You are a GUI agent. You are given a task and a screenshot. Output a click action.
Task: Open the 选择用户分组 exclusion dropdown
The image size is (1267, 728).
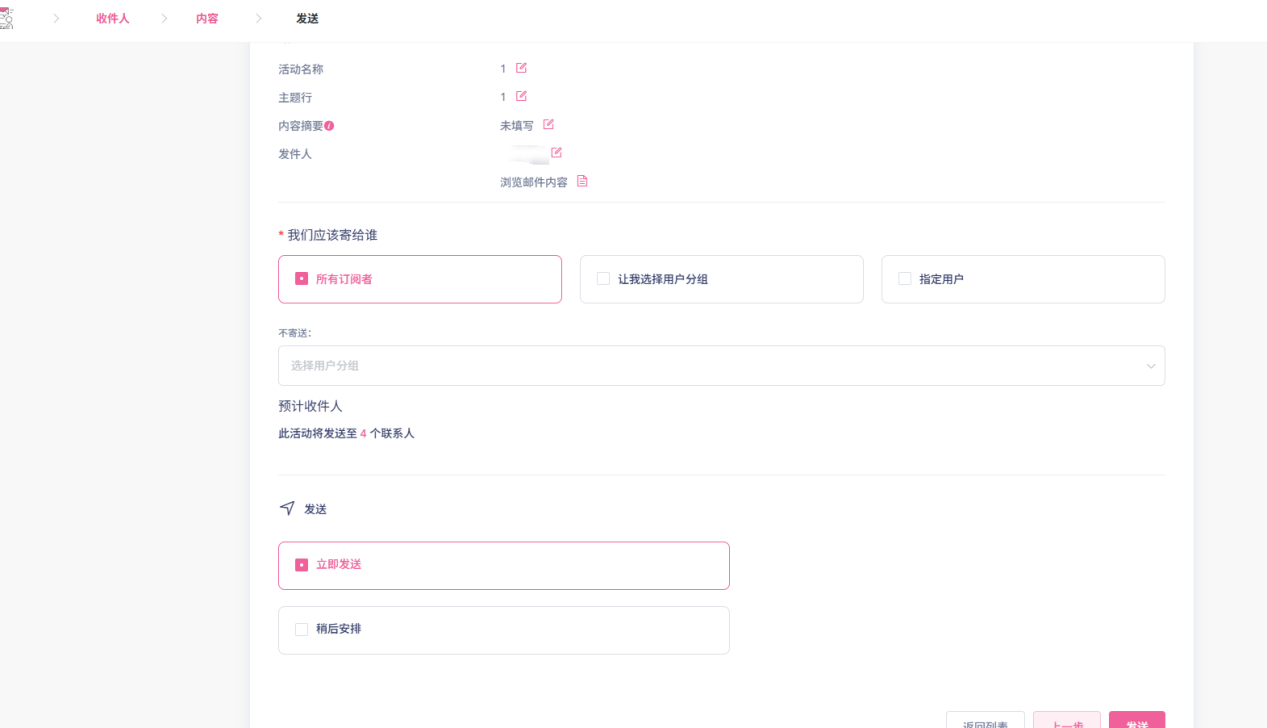point(710,366)
